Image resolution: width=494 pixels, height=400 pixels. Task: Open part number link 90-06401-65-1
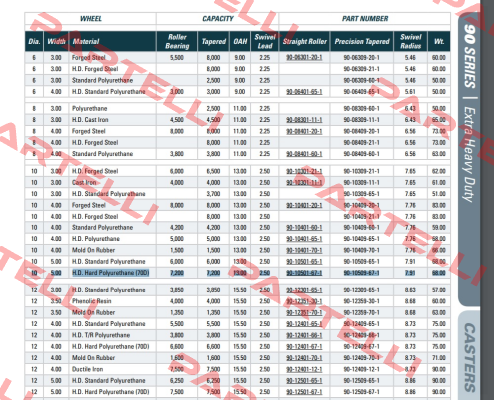tap(304, 92)
